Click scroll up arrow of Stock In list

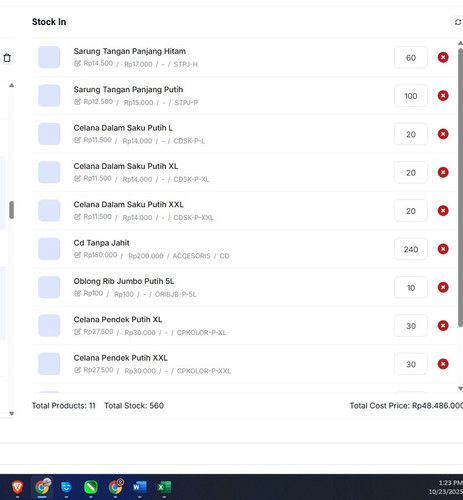pyautogui.click(x=460, y=43)
